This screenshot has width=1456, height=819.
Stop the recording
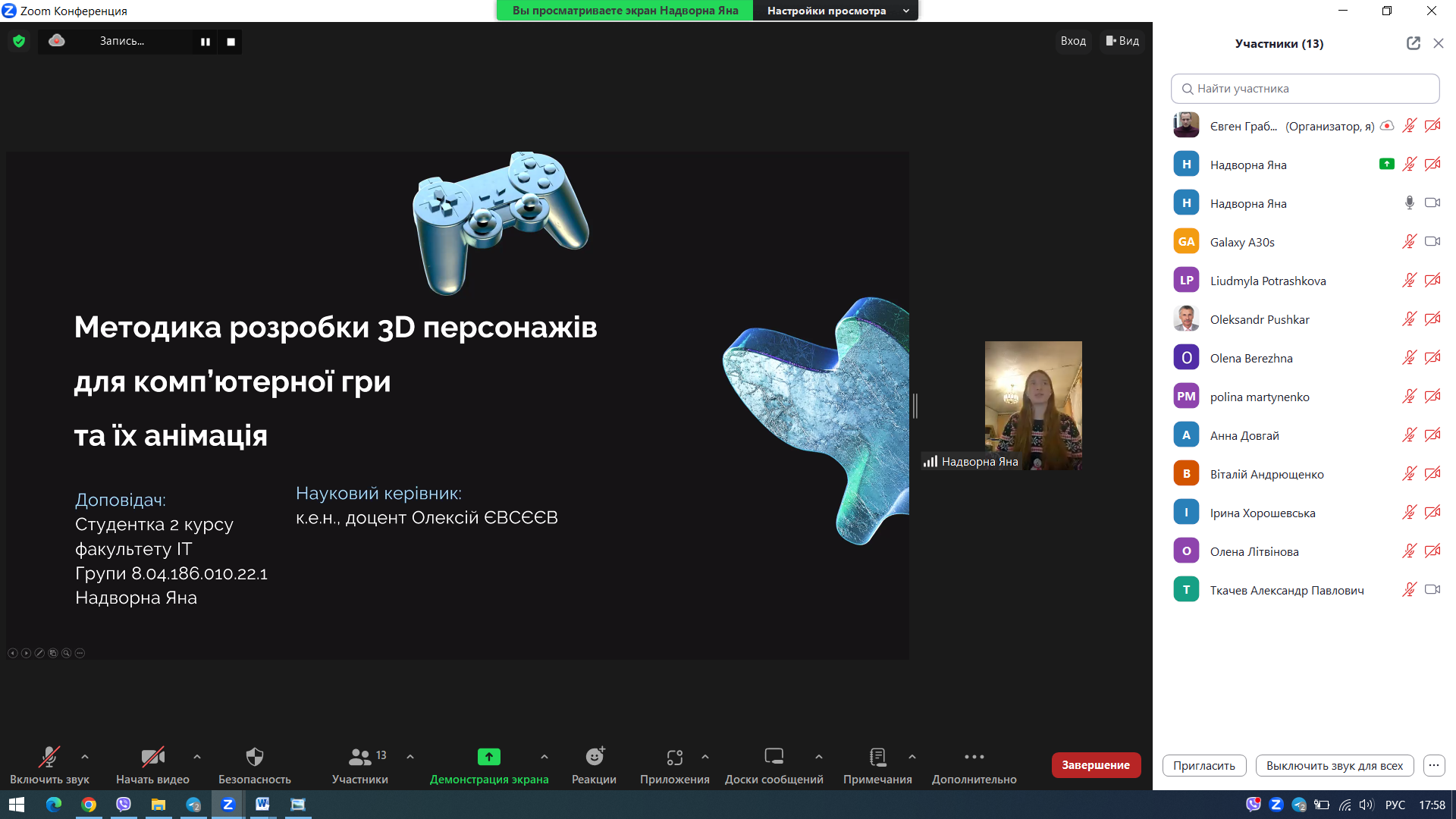[231, 42]
